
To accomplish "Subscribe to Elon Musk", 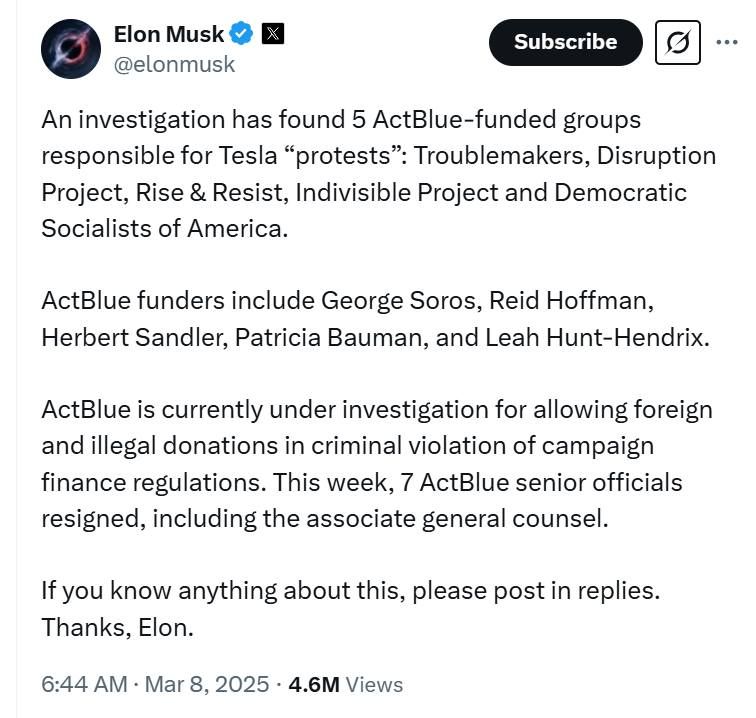I will pos(566,42).
